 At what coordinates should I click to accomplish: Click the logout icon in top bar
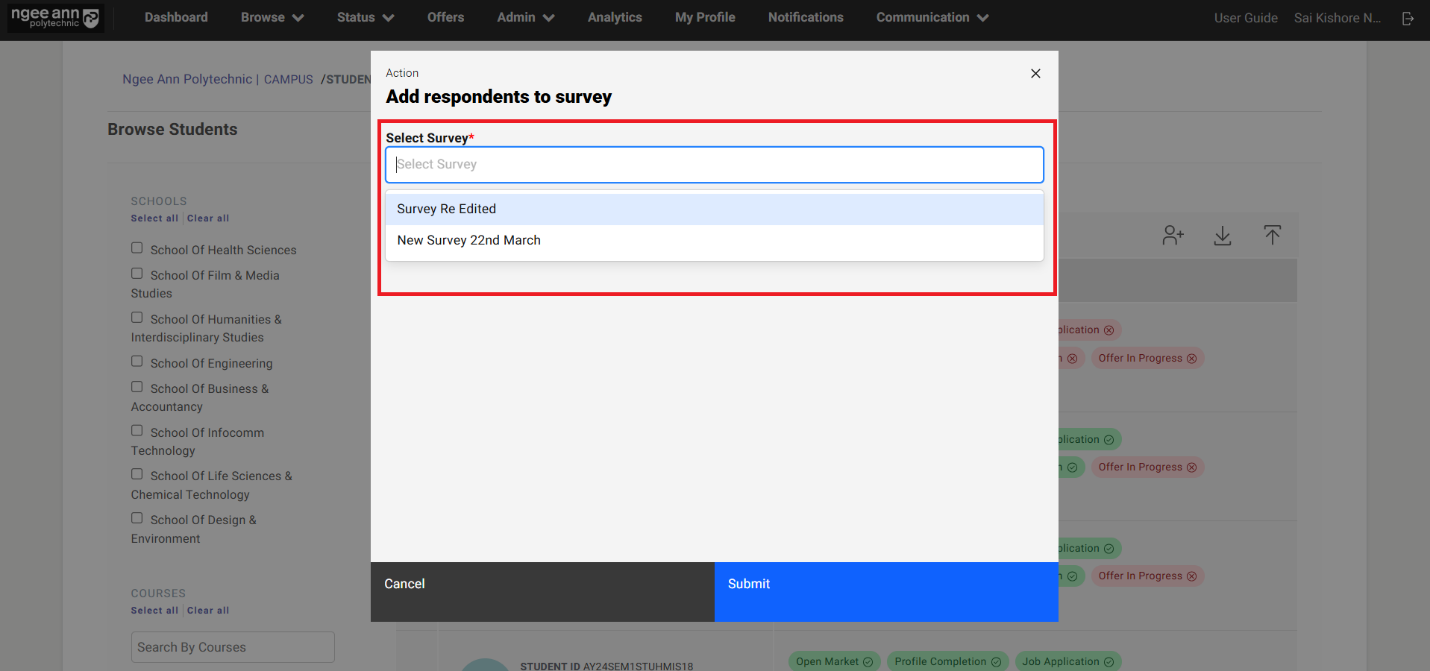click(1408, 18)
